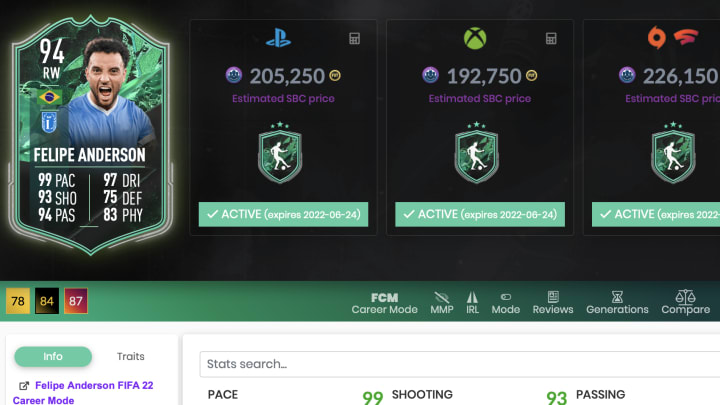Open the MMP option
The width and height of the screenshot is (720, 405).
tap(442, 303)
